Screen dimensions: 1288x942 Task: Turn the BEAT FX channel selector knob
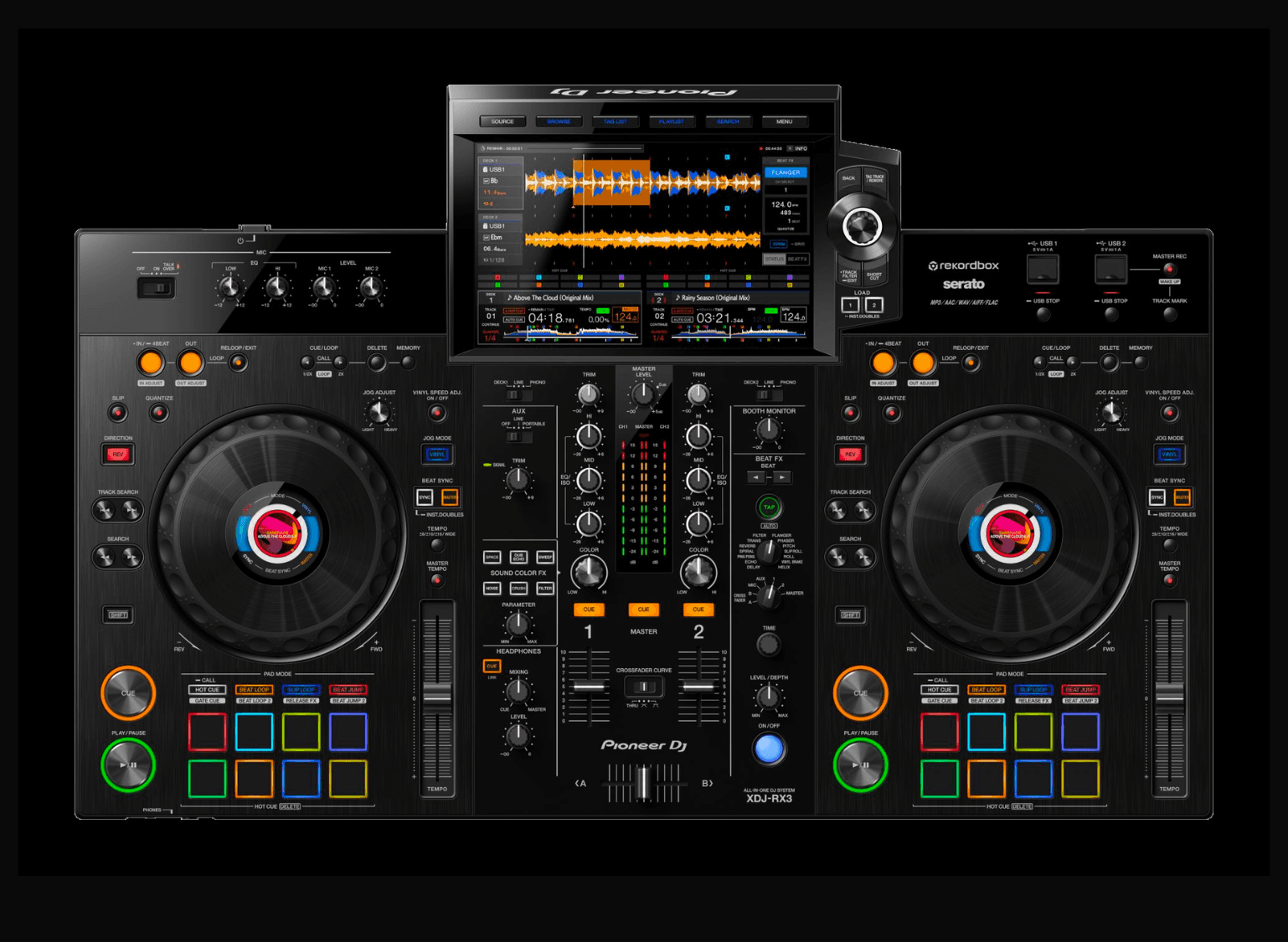[x=769, y=595]
